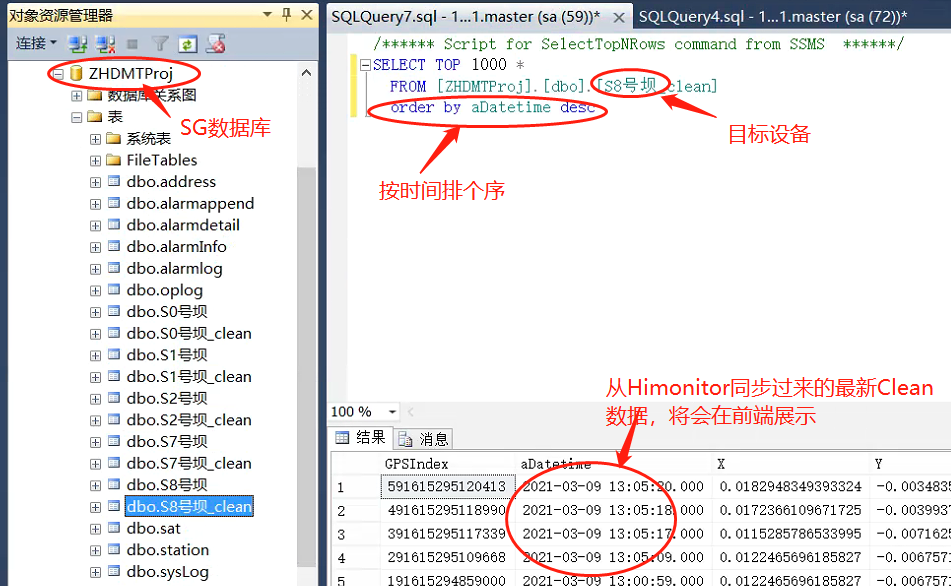Collapse the ZHDMTProj database node

tap(58, 74)
